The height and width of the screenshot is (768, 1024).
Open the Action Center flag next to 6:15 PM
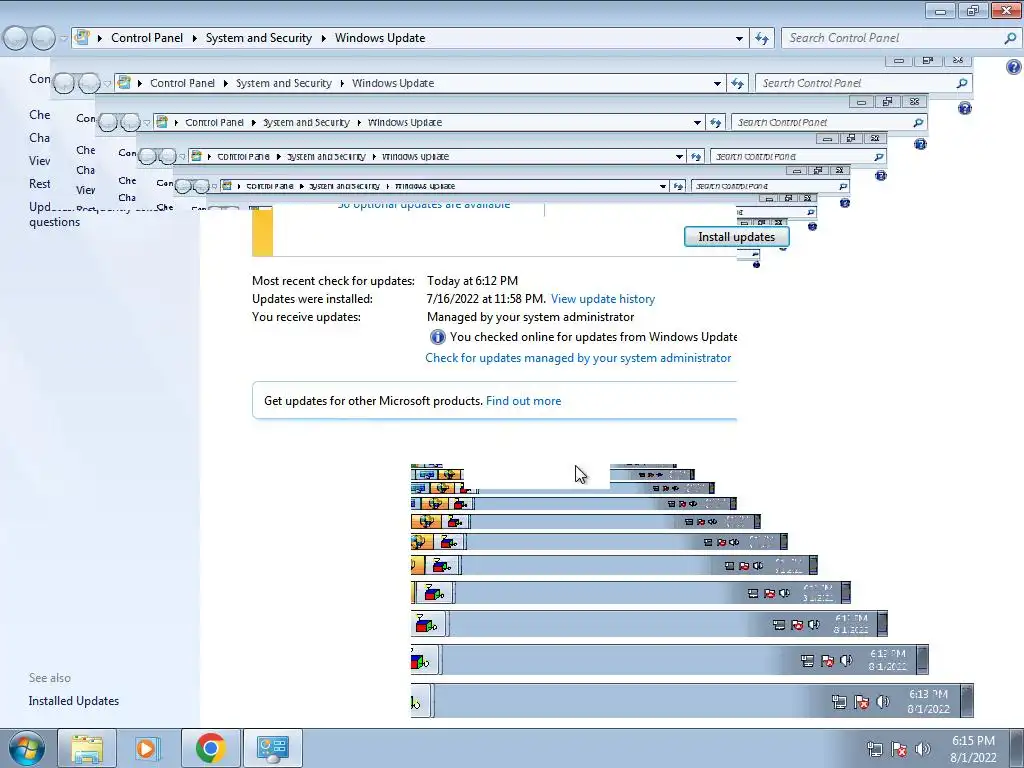click(899, 749)
